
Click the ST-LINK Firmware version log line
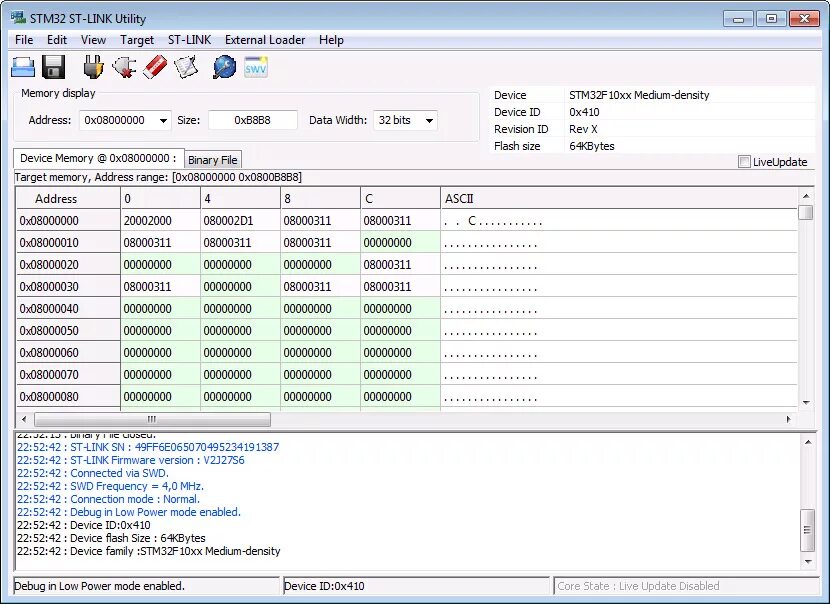click(131, 460)
